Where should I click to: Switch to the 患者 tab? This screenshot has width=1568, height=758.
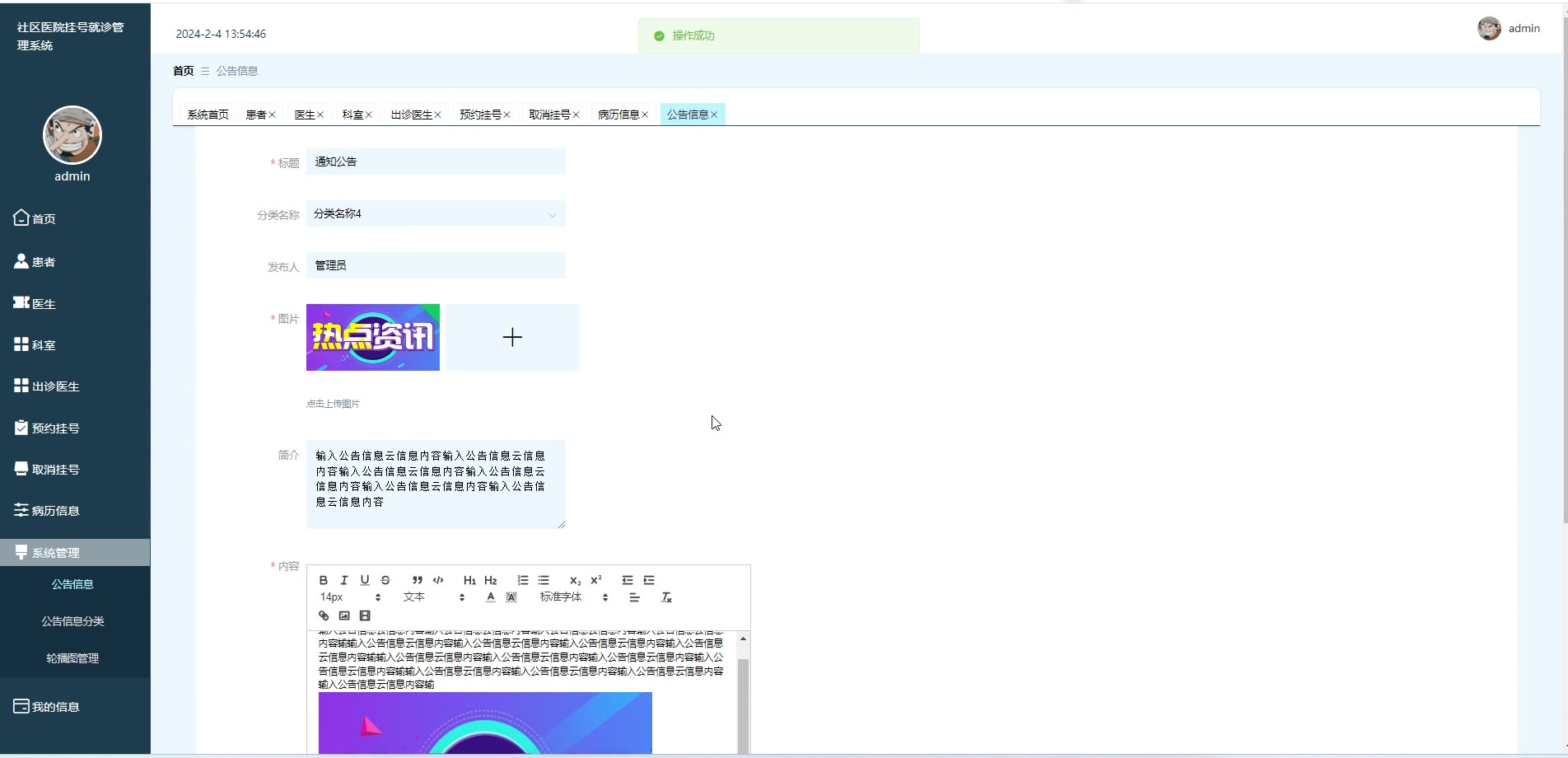(255, 115)
